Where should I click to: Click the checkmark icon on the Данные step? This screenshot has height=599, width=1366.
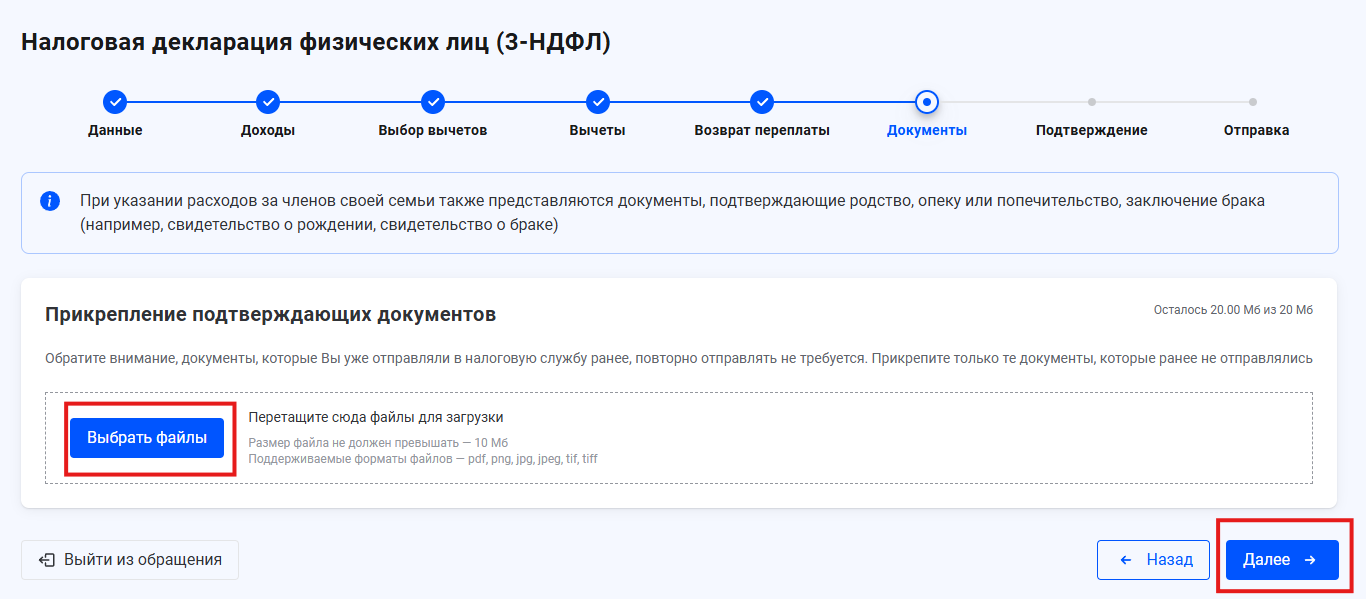(116, 101)
